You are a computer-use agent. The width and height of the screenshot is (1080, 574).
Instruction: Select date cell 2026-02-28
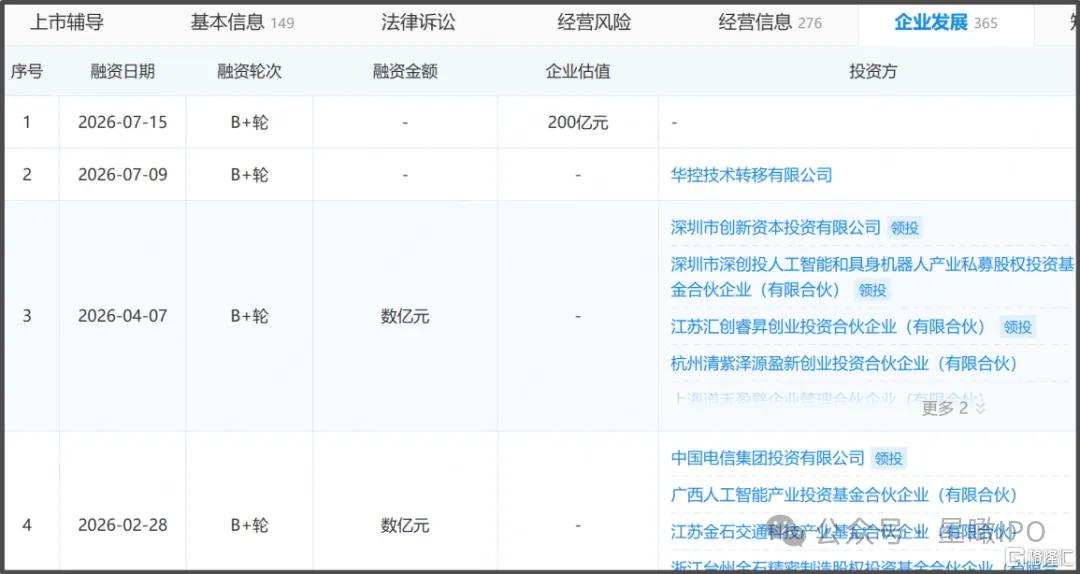click(x=123, y=526)
